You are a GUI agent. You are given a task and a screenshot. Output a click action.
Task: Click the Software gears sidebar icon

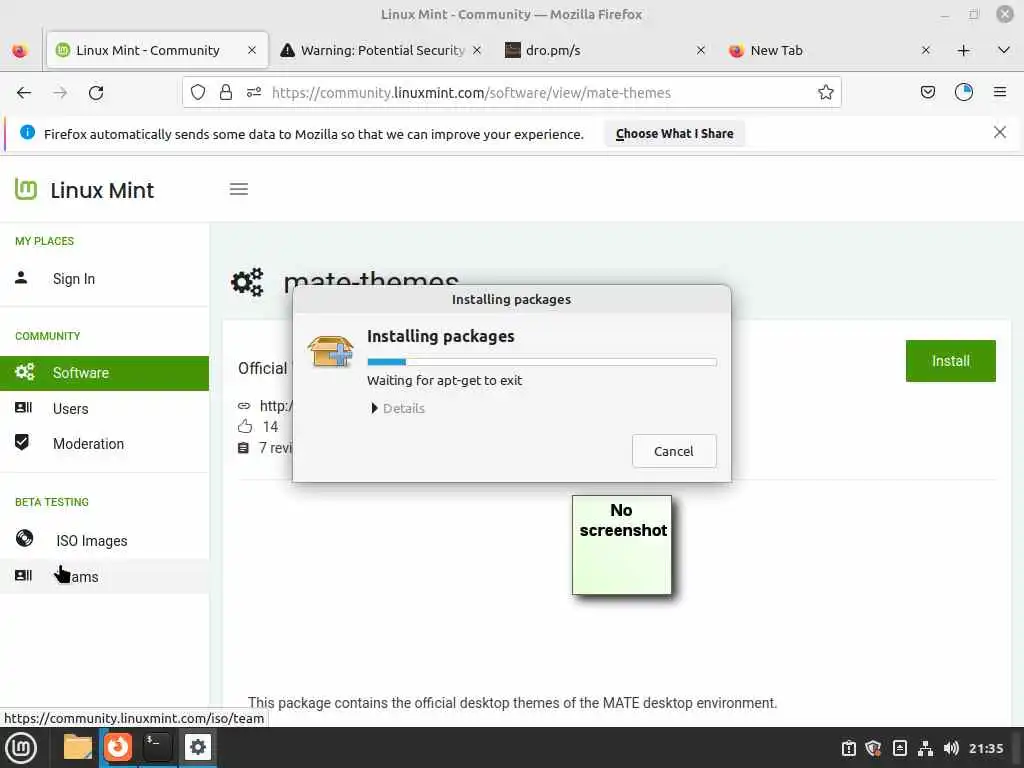click(24, 372)
